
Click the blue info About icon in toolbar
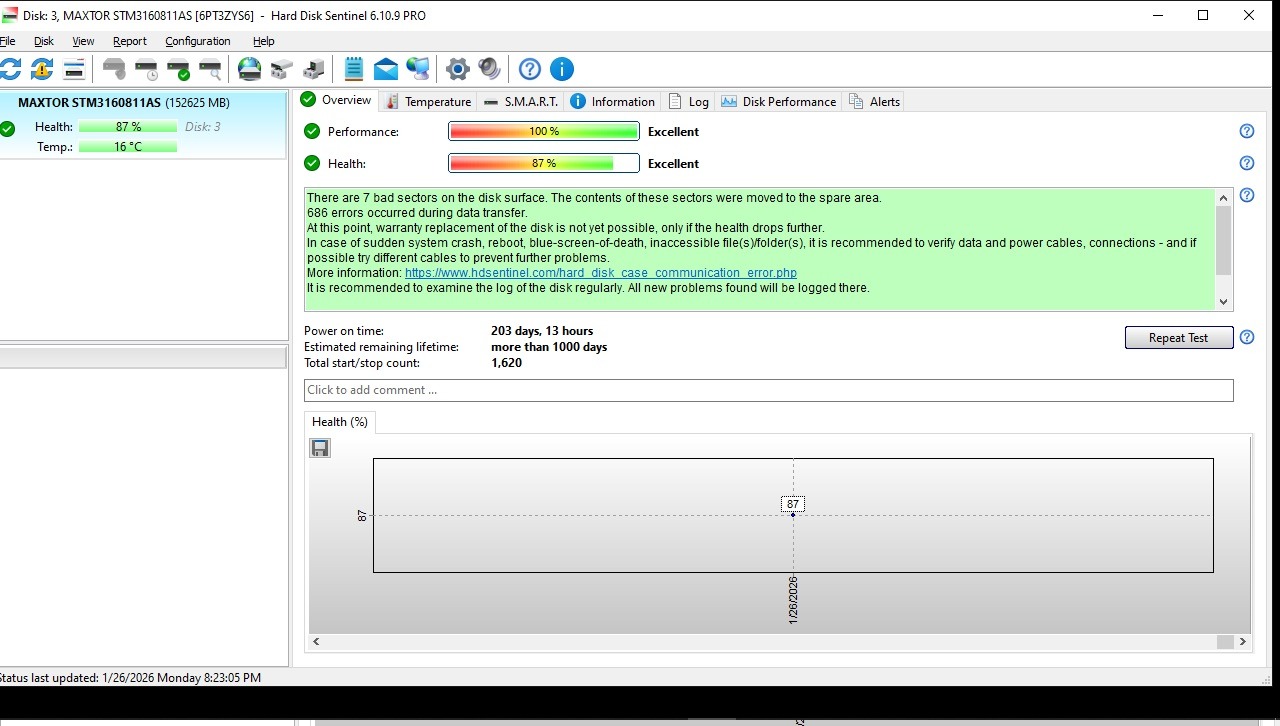(x=562, y=69)
